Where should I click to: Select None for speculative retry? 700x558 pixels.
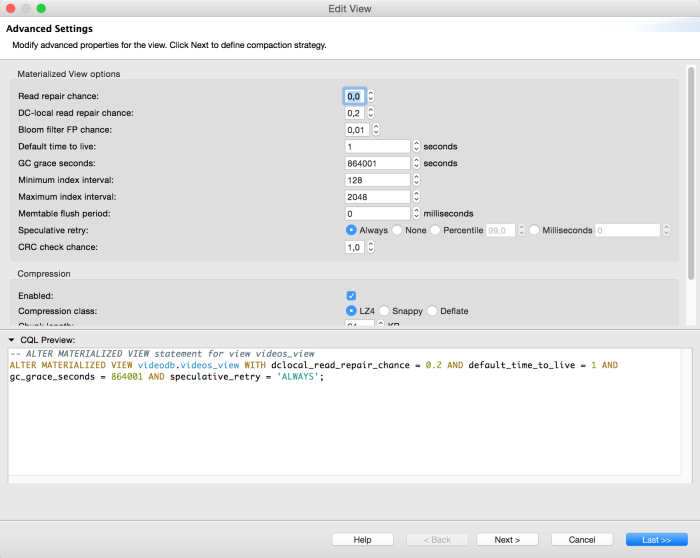tap(397, 230)
